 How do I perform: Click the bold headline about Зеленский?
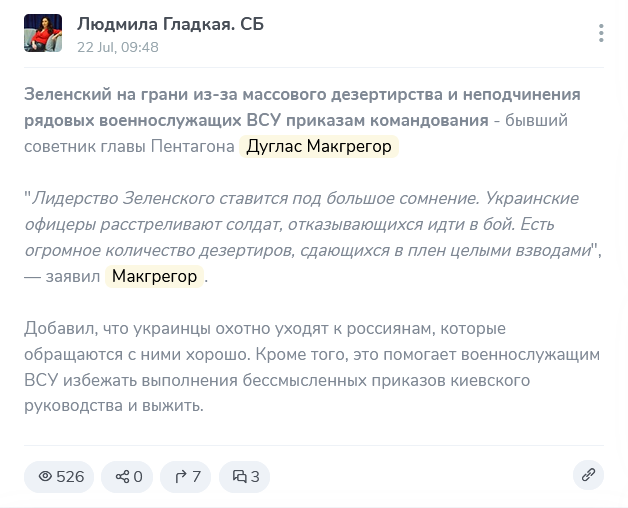pos(300,106)
